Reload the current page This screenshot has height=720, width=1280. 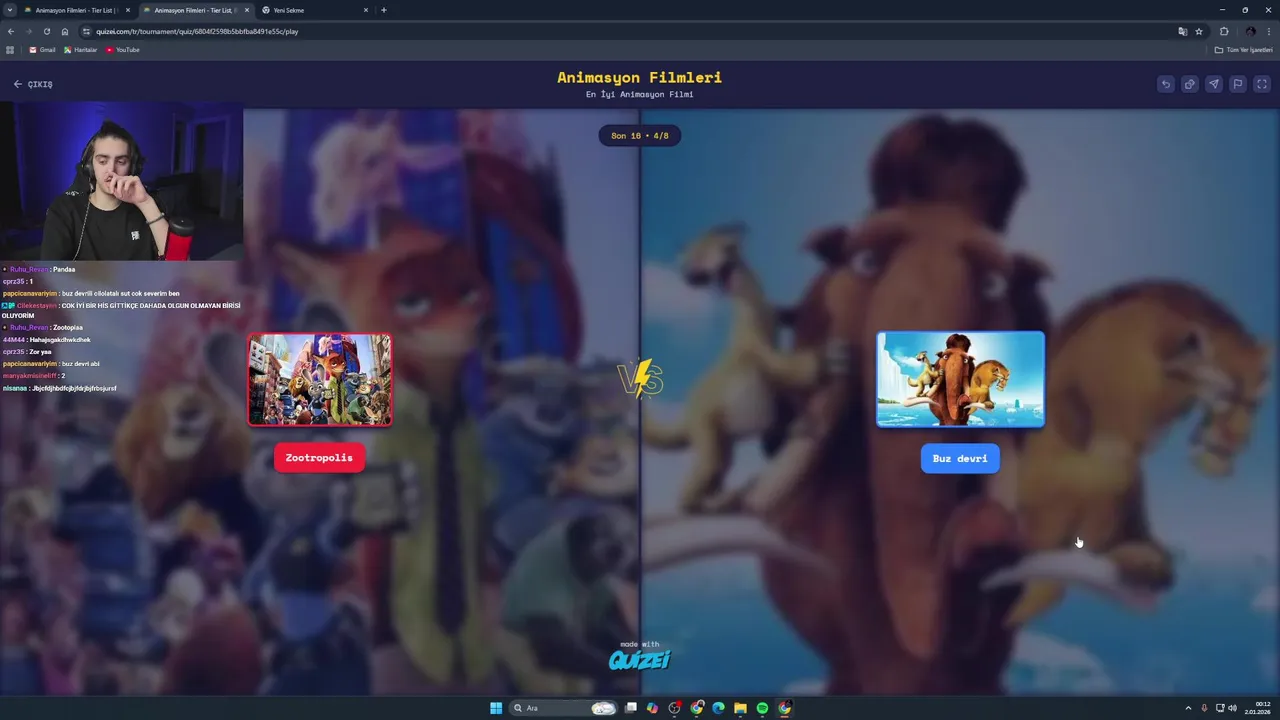click(x=46, y=31)
